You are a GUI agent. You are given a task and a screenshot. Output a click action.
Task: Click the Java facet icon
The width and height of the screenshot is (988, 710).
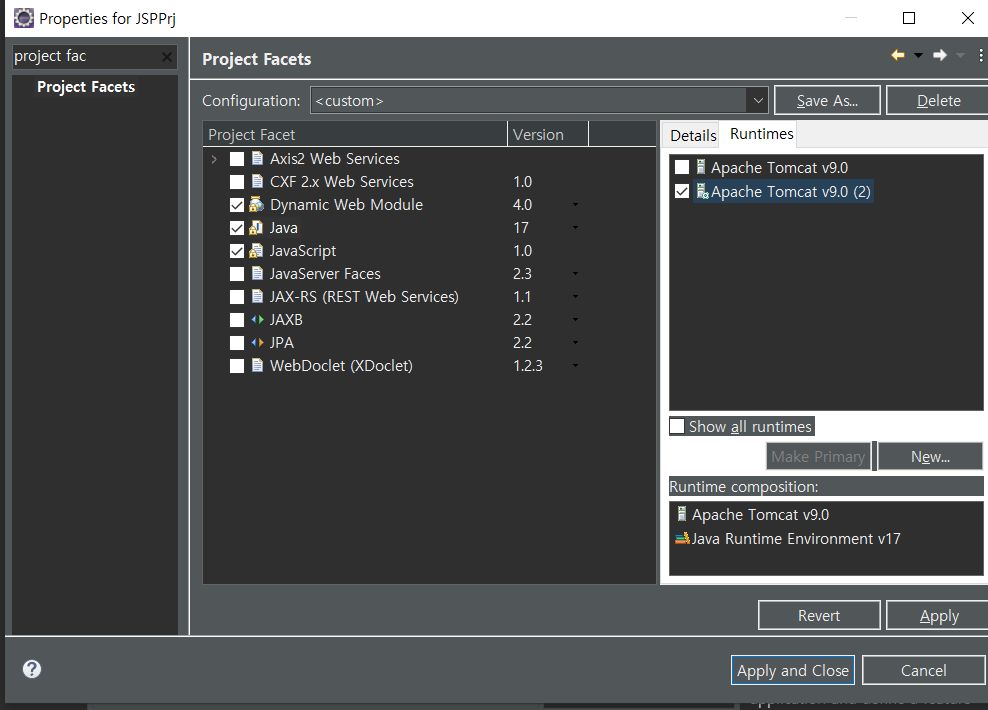(256, 227)
